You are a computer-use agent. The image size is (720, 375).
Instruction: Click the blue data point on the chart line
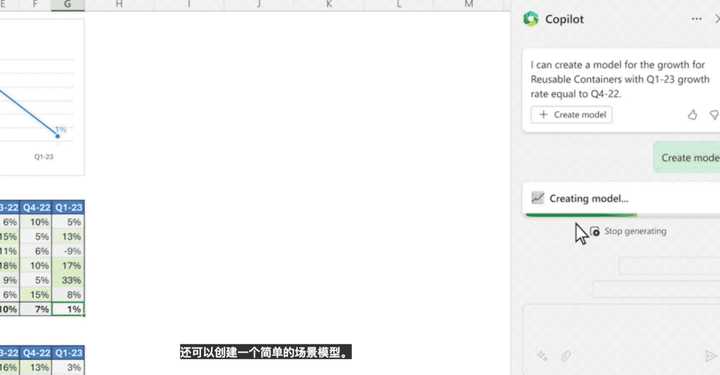coord(57,136)
